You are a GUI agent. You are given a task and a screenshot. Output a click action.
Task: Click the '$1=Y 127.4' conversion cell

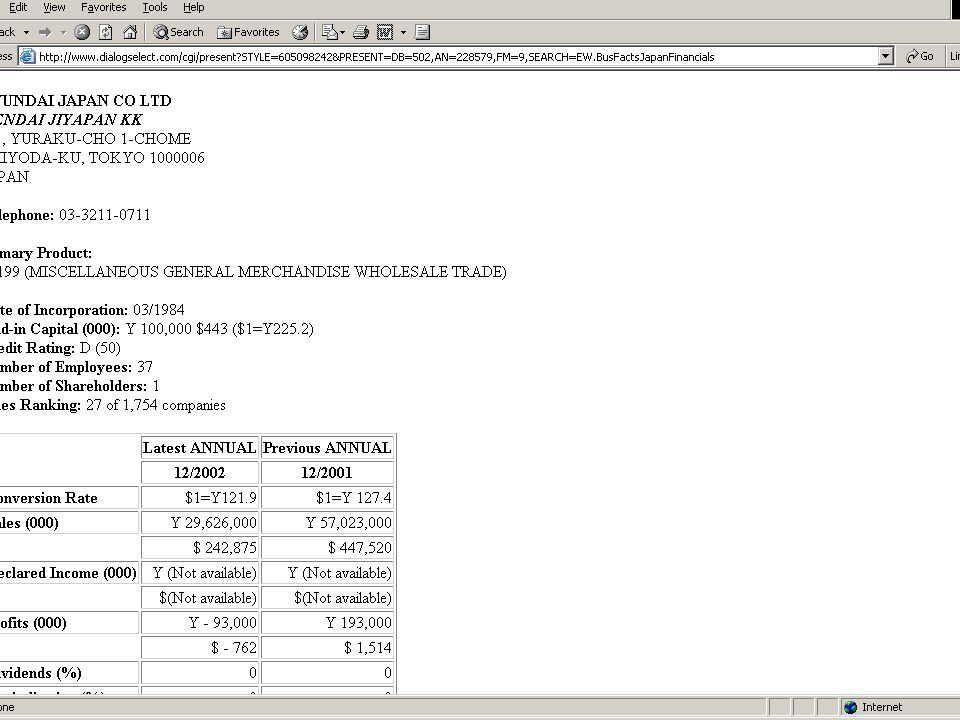(x=327, y=498)
